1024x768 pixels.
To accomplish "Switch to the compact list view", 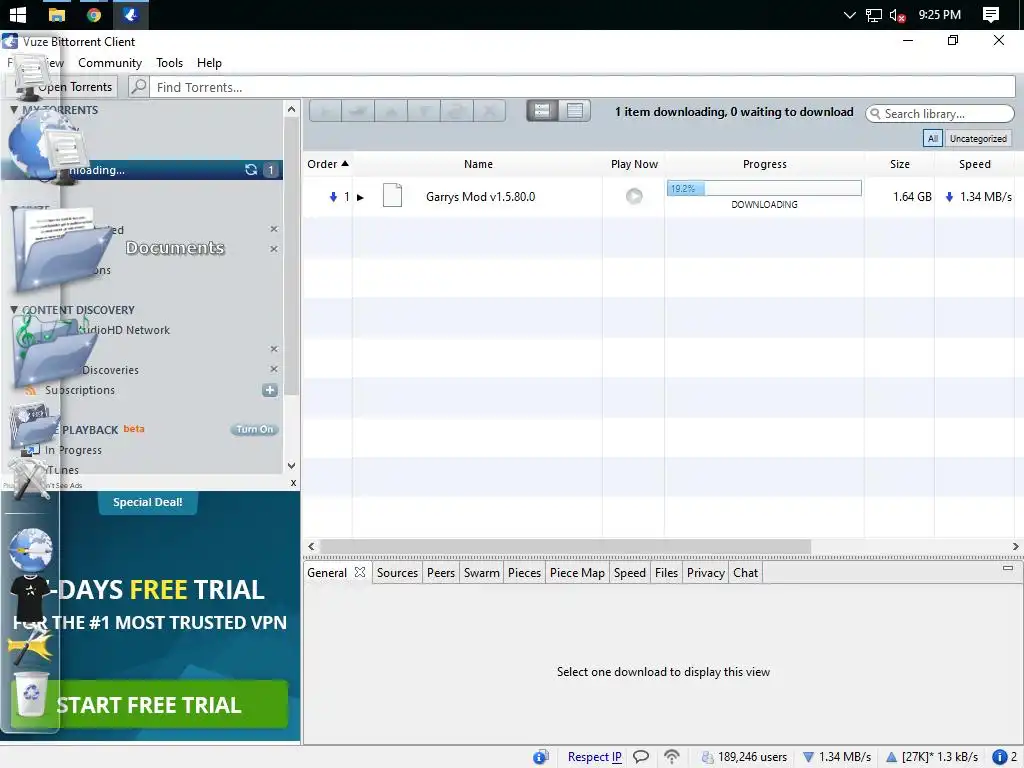I will point(575,111).
